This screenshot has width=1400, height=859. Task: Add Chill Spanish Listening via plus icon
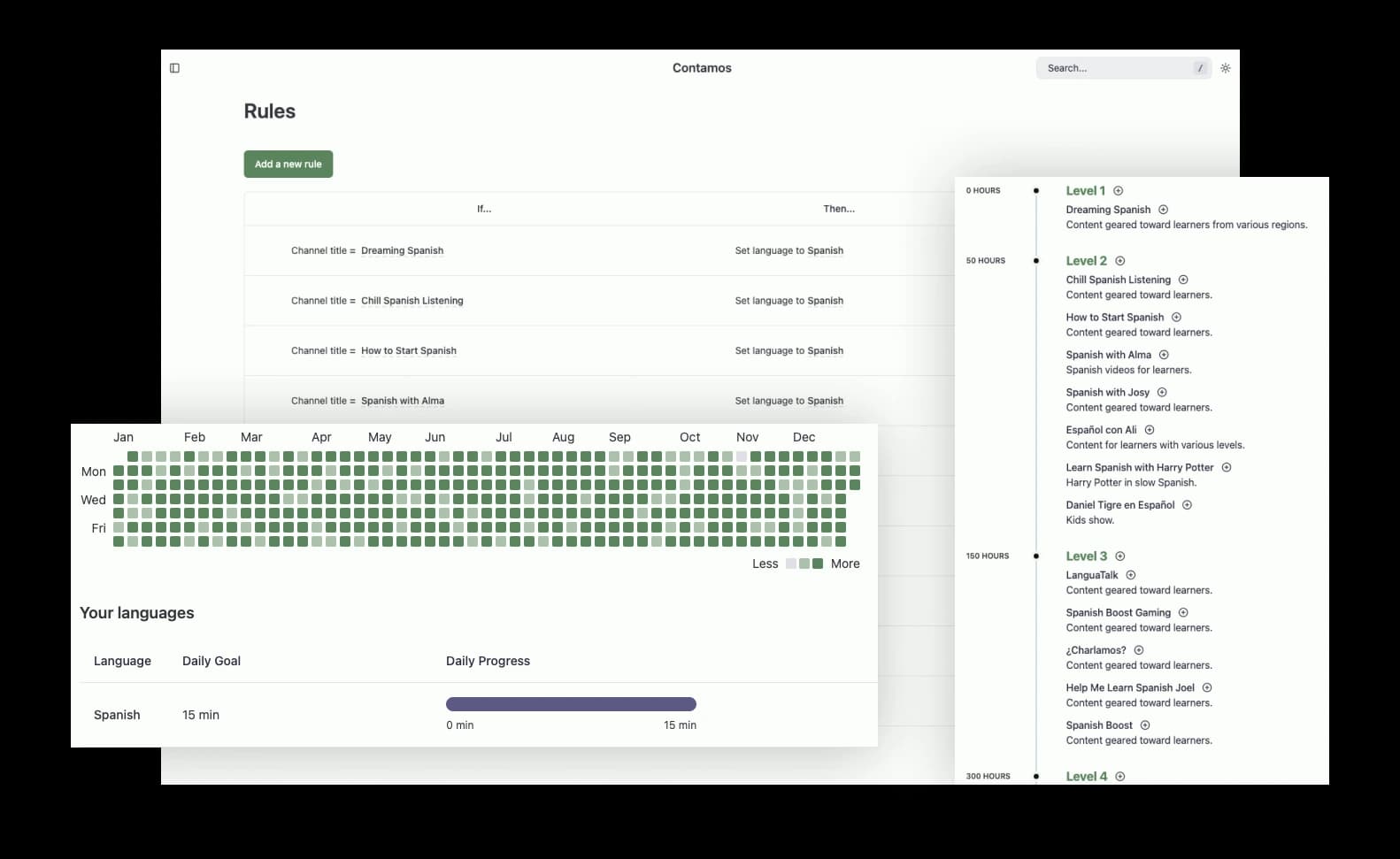(1183, 280)
